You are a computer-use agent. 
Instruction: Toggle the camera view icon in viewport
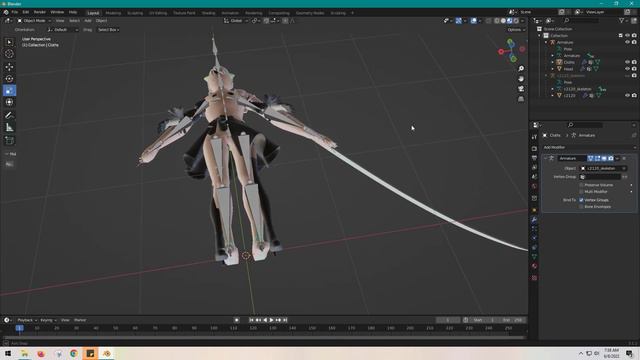(x=521, y=89)
